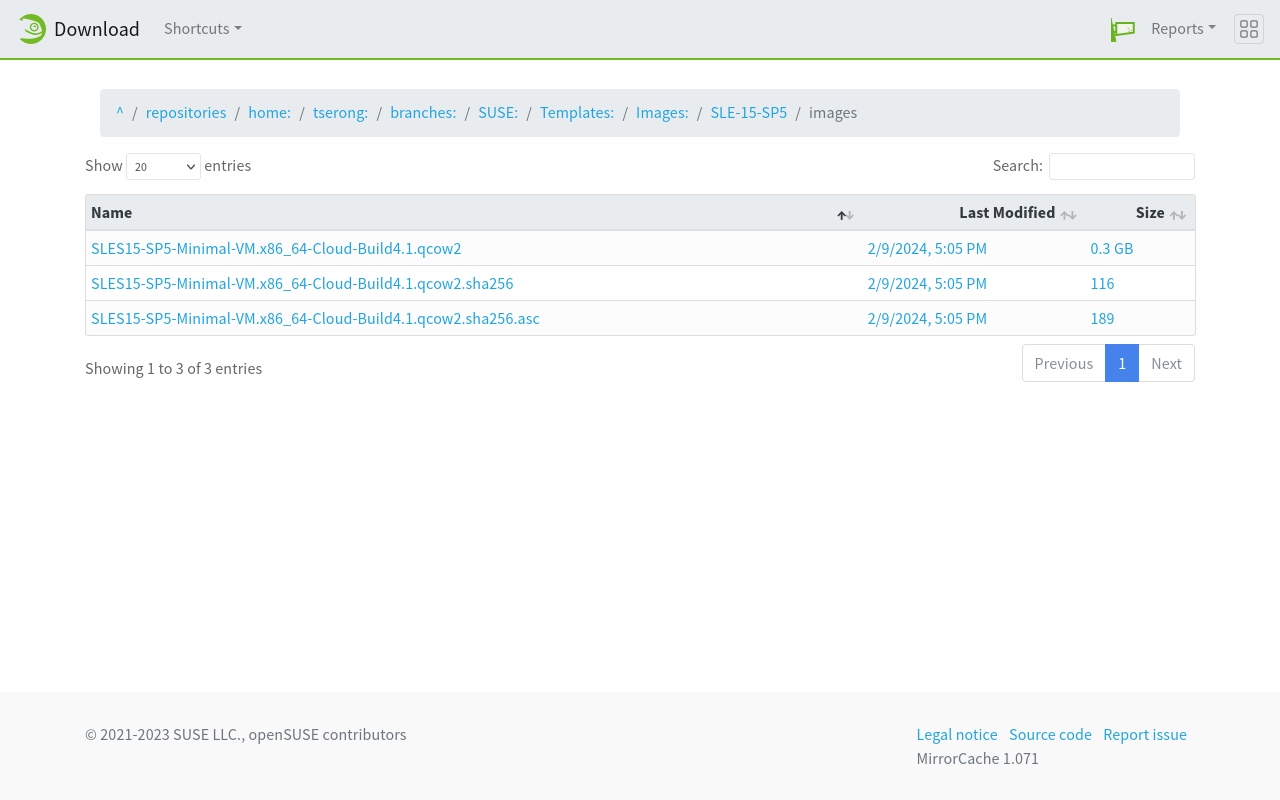Open SLES15-SP5-Minimal-VM qcow2 file link
The width and height of the screenshot is (1280, 800).
pos(276,248)
